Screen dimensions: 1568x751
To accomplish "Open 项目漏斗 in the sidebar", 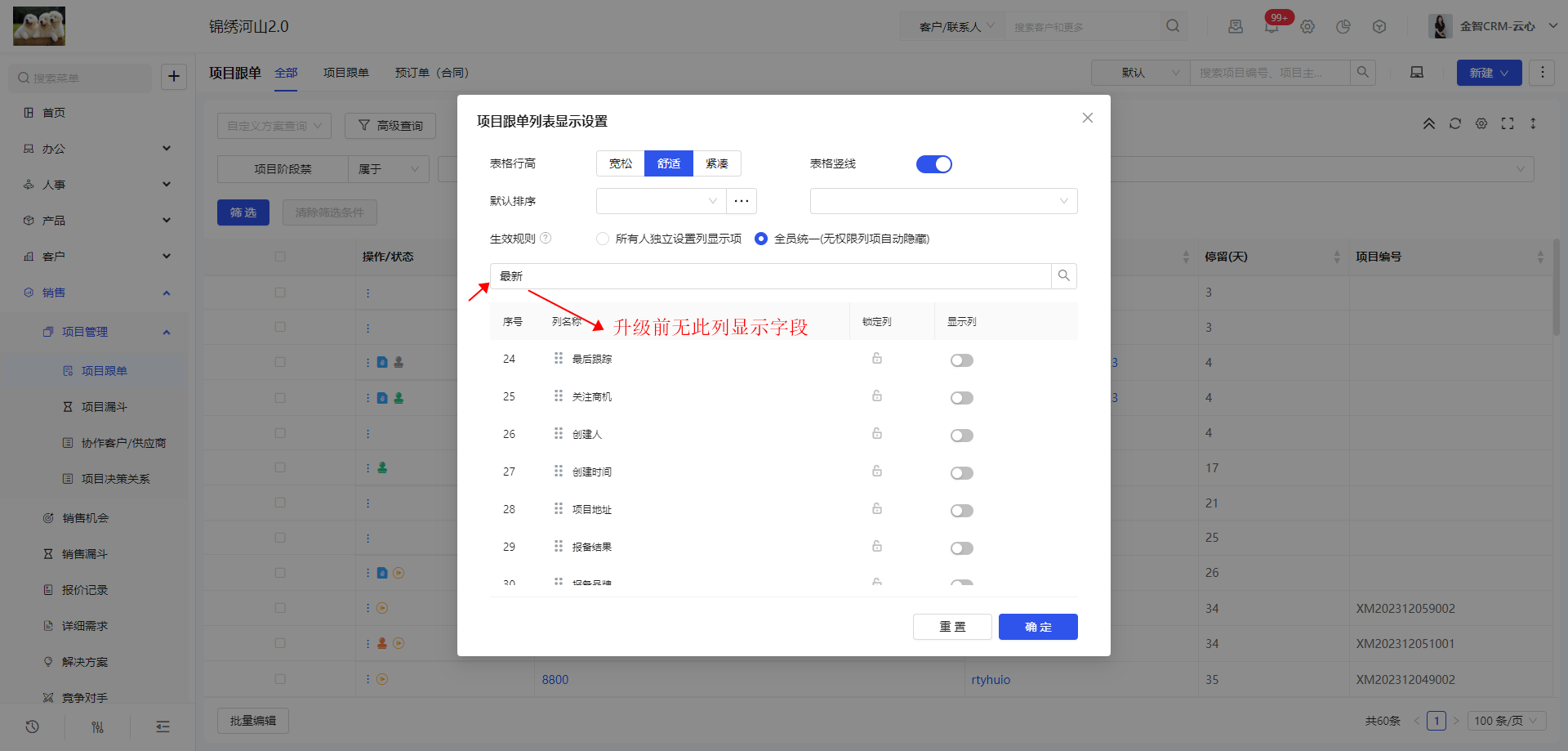I will coord(105,407).
